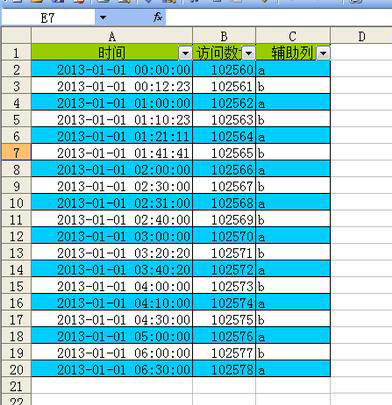Select column C header
Viewport: 392px width, 405px height.
click(293, 36)
